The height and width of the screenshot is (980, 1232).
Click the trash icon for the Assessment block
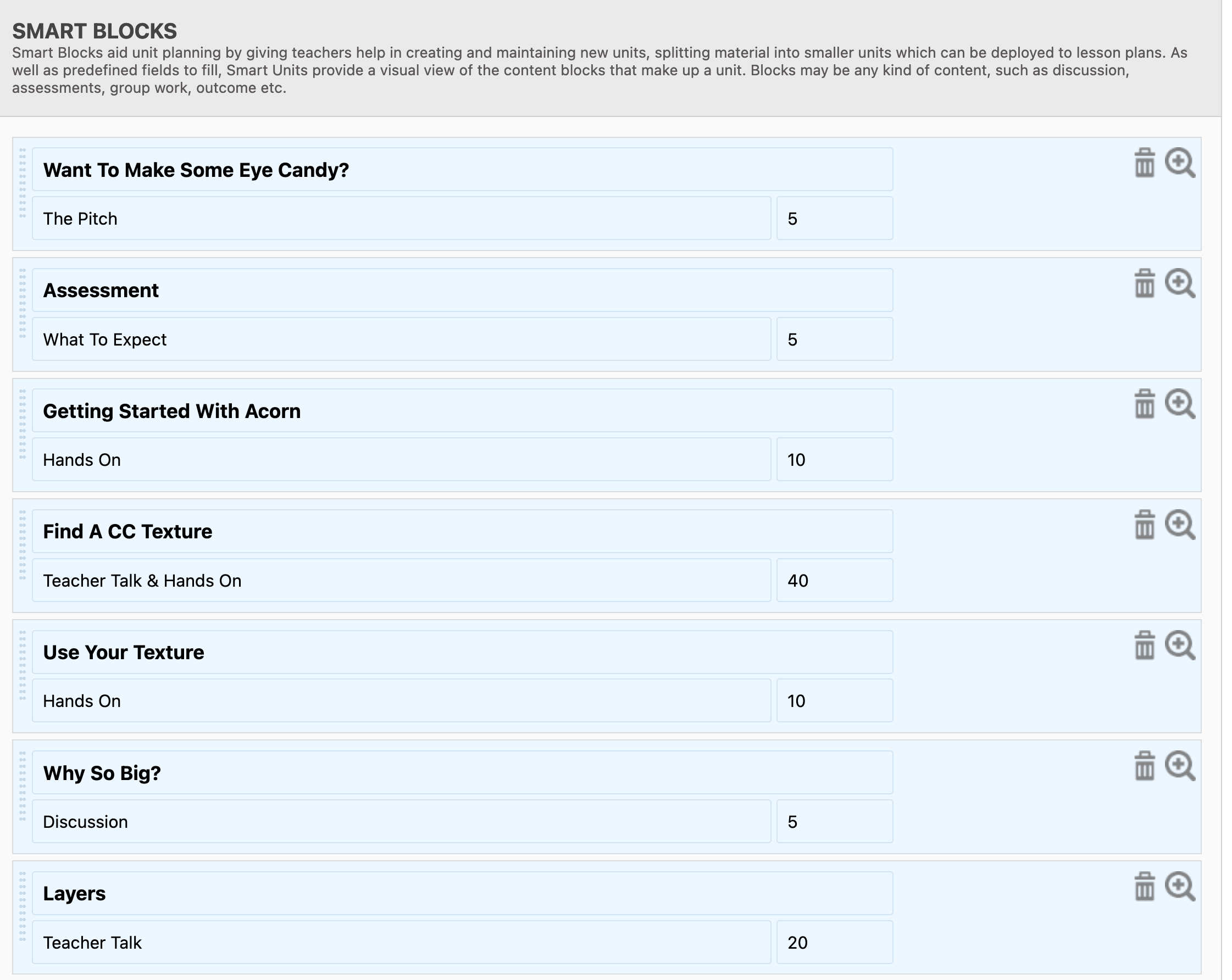click(x=1144, y=284)
